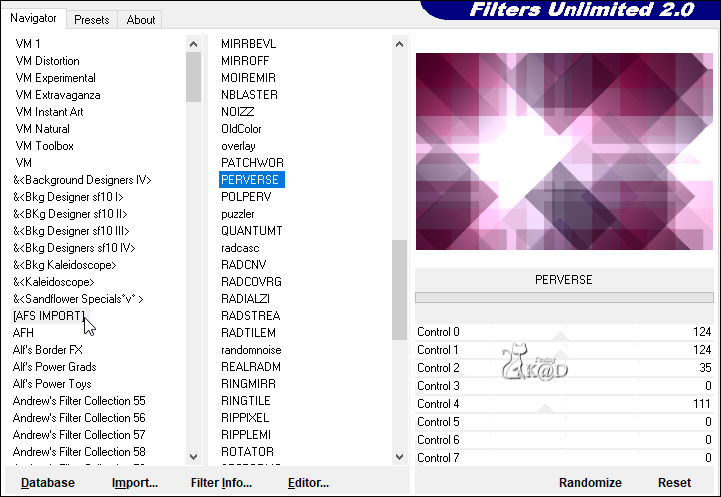Select the randomnoise filter

(x=251, y=350)
